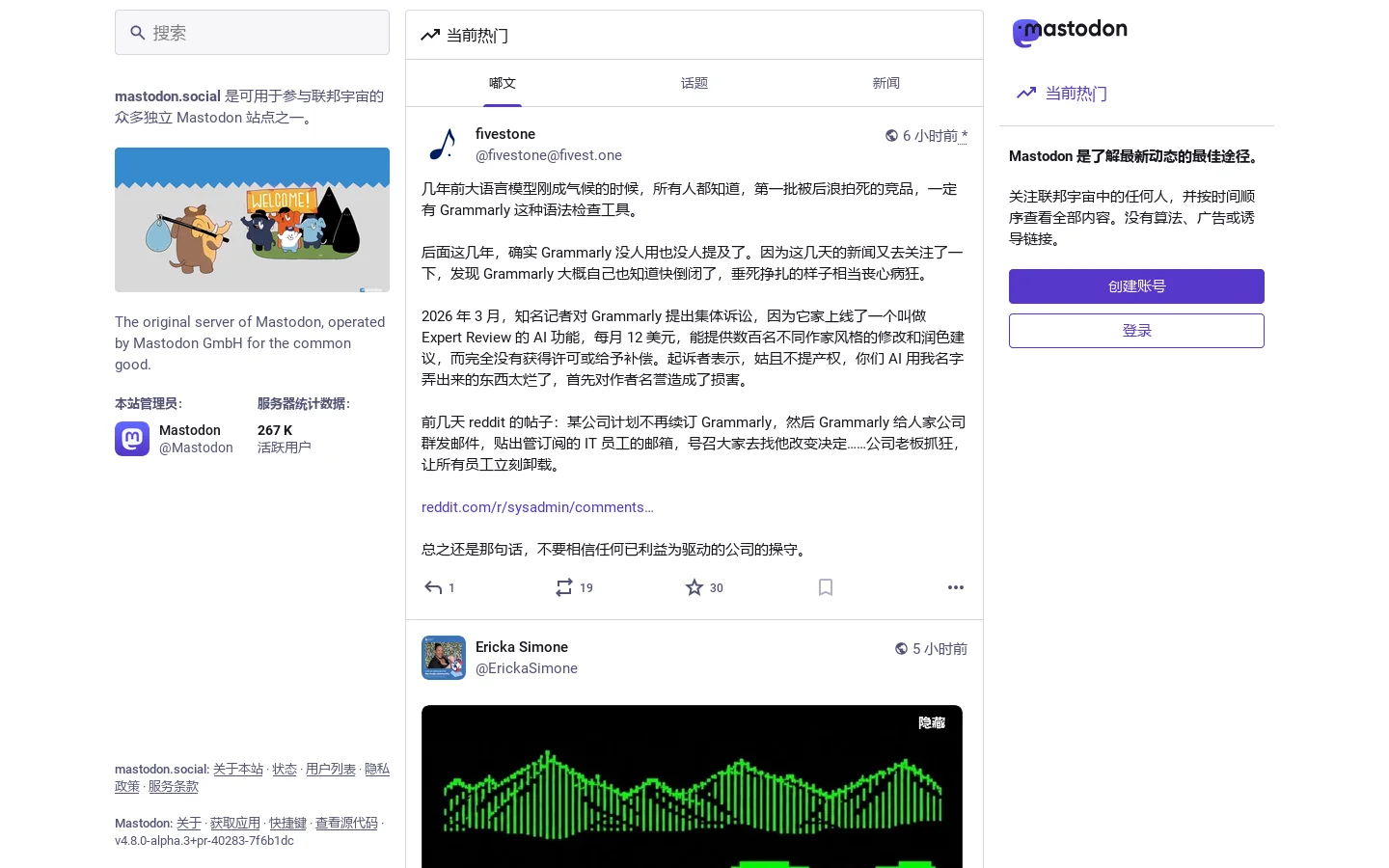Open 当前热门 in the right navigation
The image size is (1389, 868).
click(x=1062, y=94)
